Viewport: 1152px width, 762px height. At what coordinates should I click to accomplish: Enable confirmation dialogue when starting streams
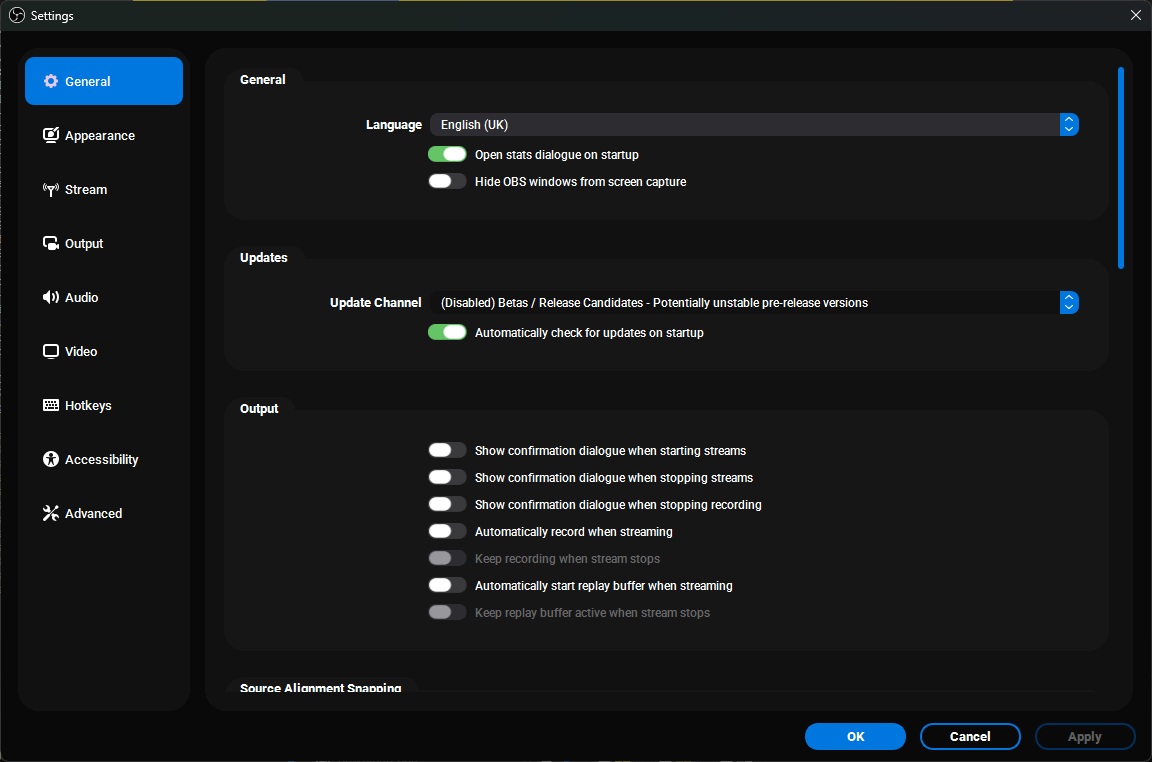[x=447, y=449]
